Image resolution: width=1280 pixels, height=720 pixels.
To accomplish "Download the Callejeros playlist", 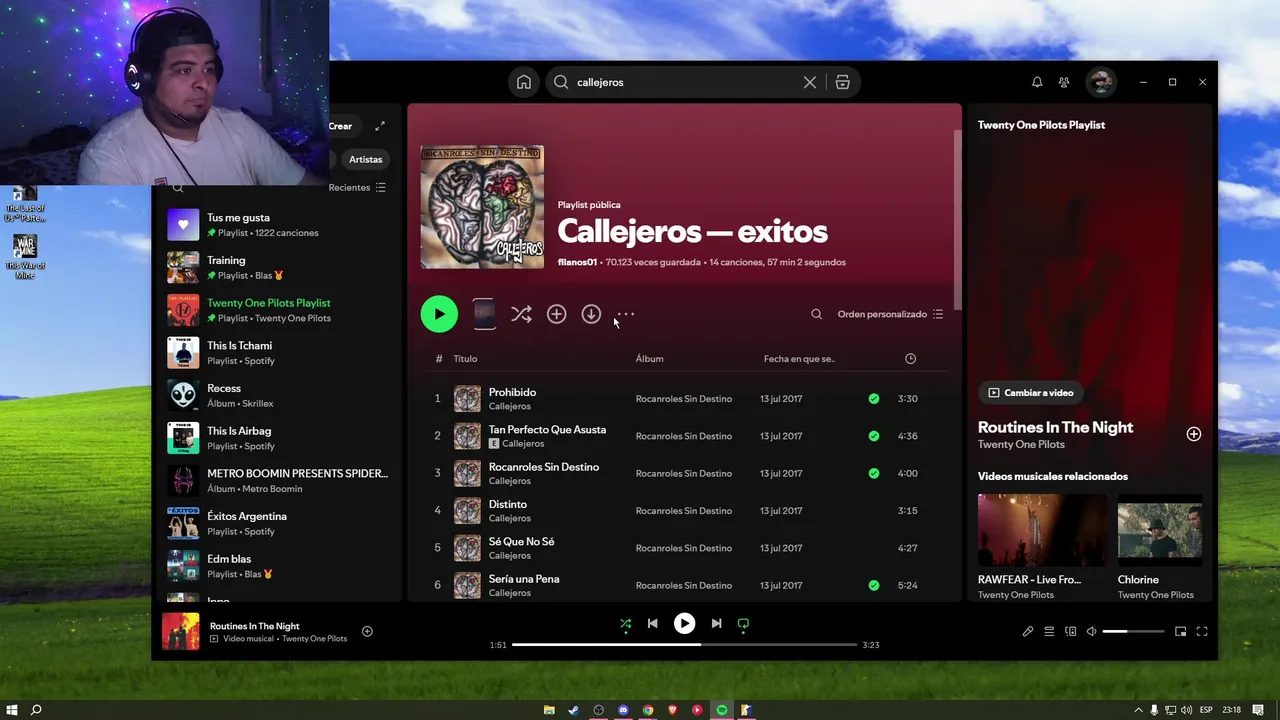I will (x=591, y=314).
